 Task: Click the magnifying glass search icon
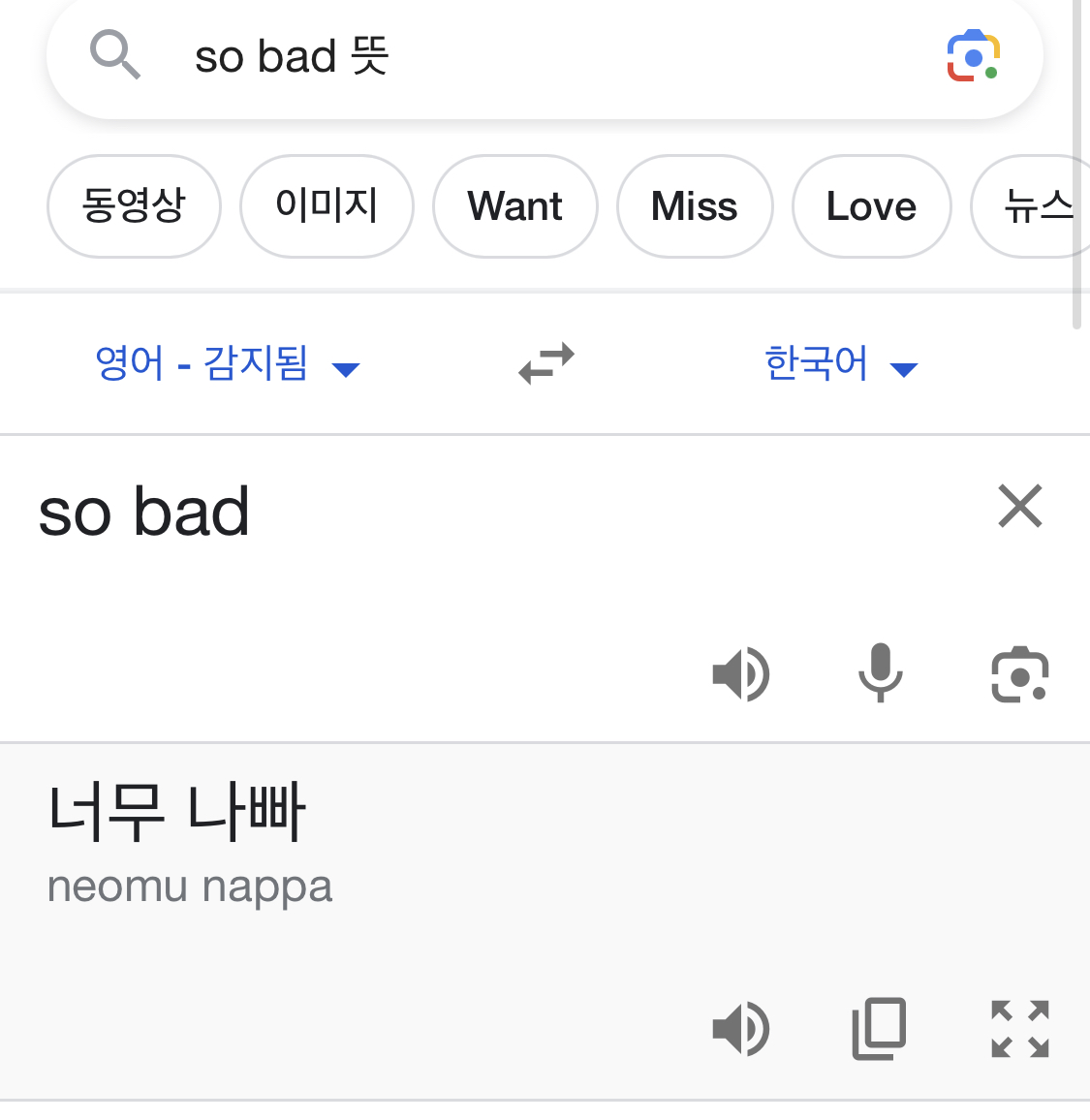115,56
